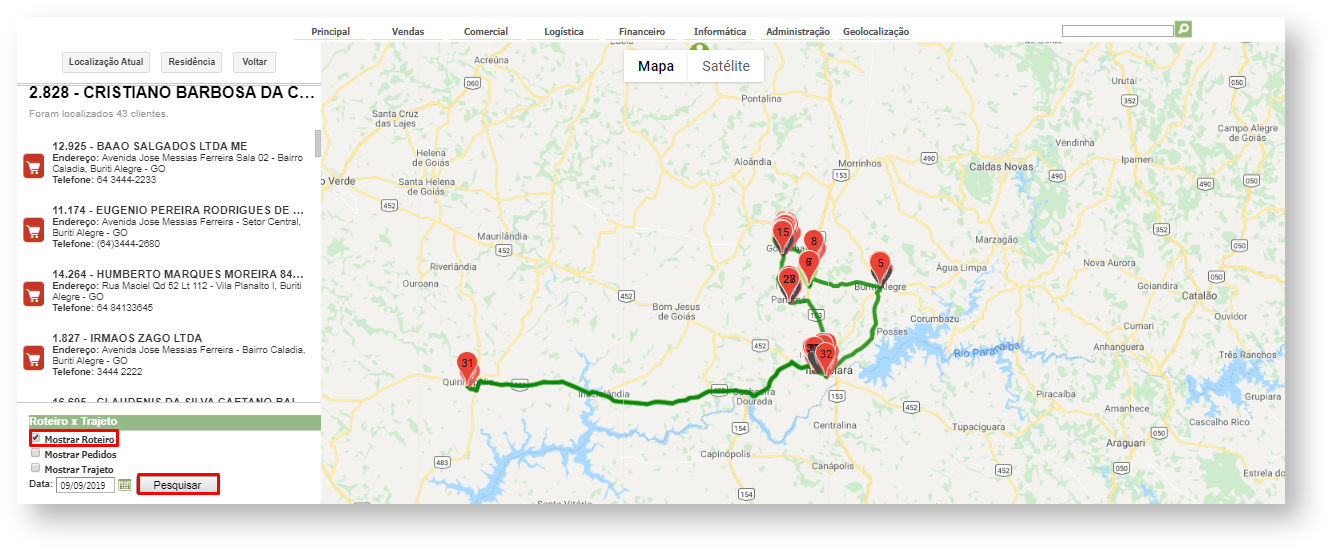The height and width of the screenshot is (552, 1333).
Task: Click the cart icon beside HUMBERTO MARQUES MOREIRA
Action: coord(33,294)
